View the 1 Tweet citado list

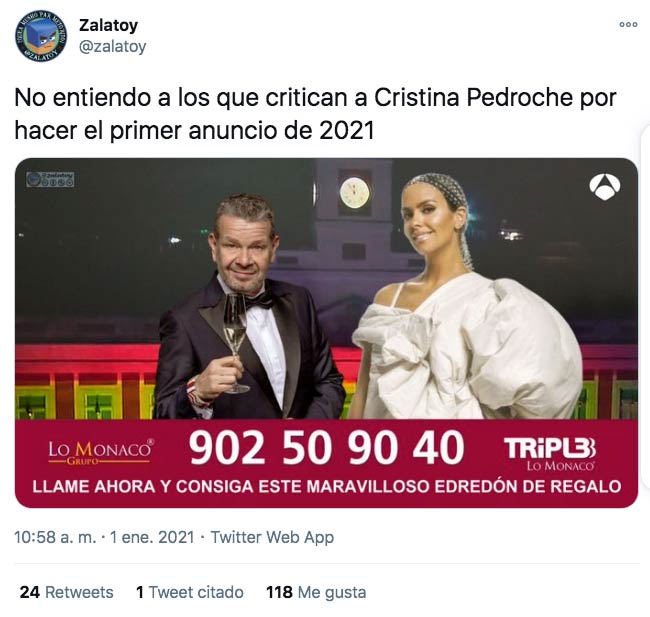(189, 592)
